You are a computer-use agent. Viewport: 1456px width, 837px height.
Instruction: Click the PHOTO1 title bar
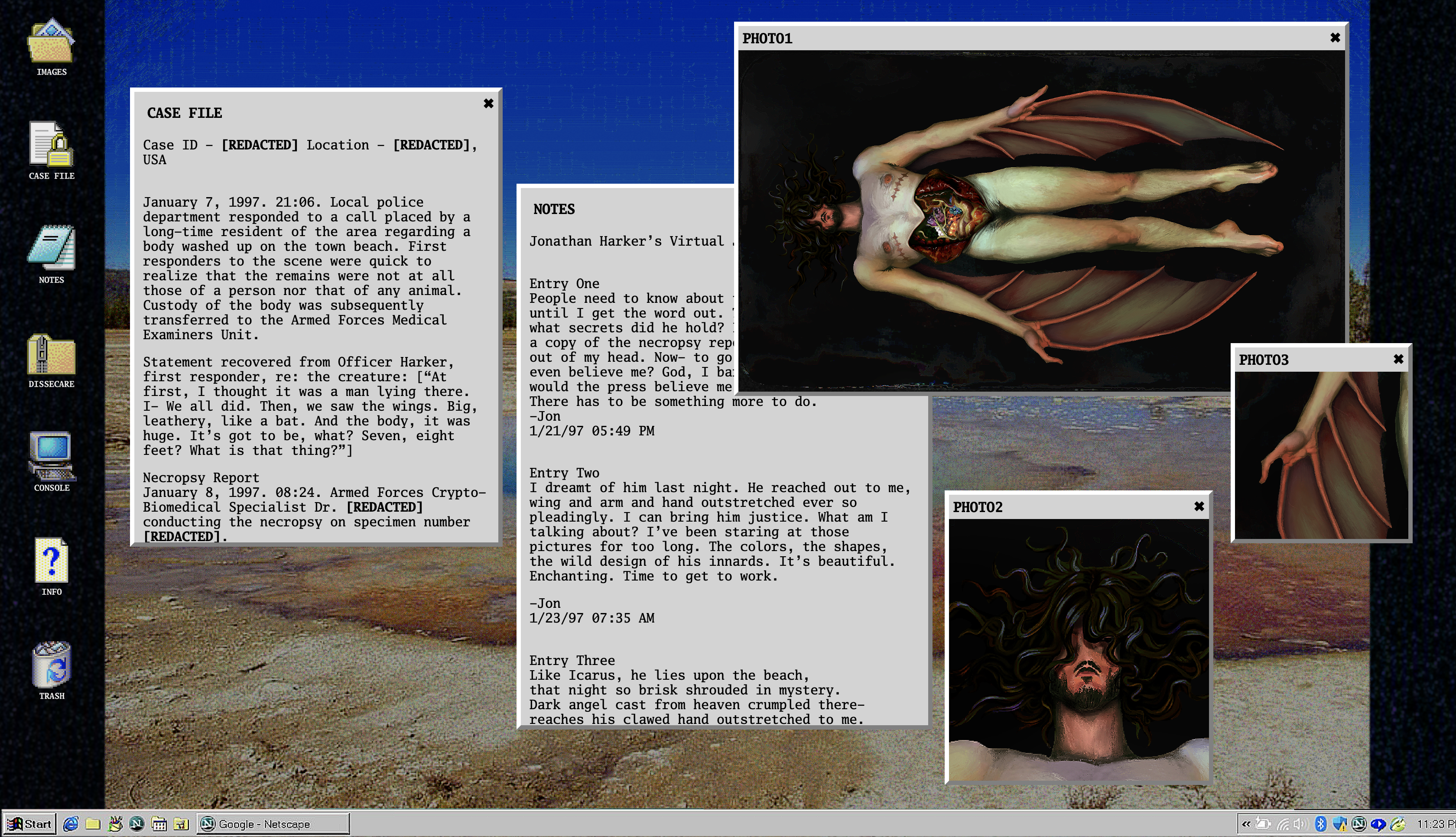[1035, 39]
